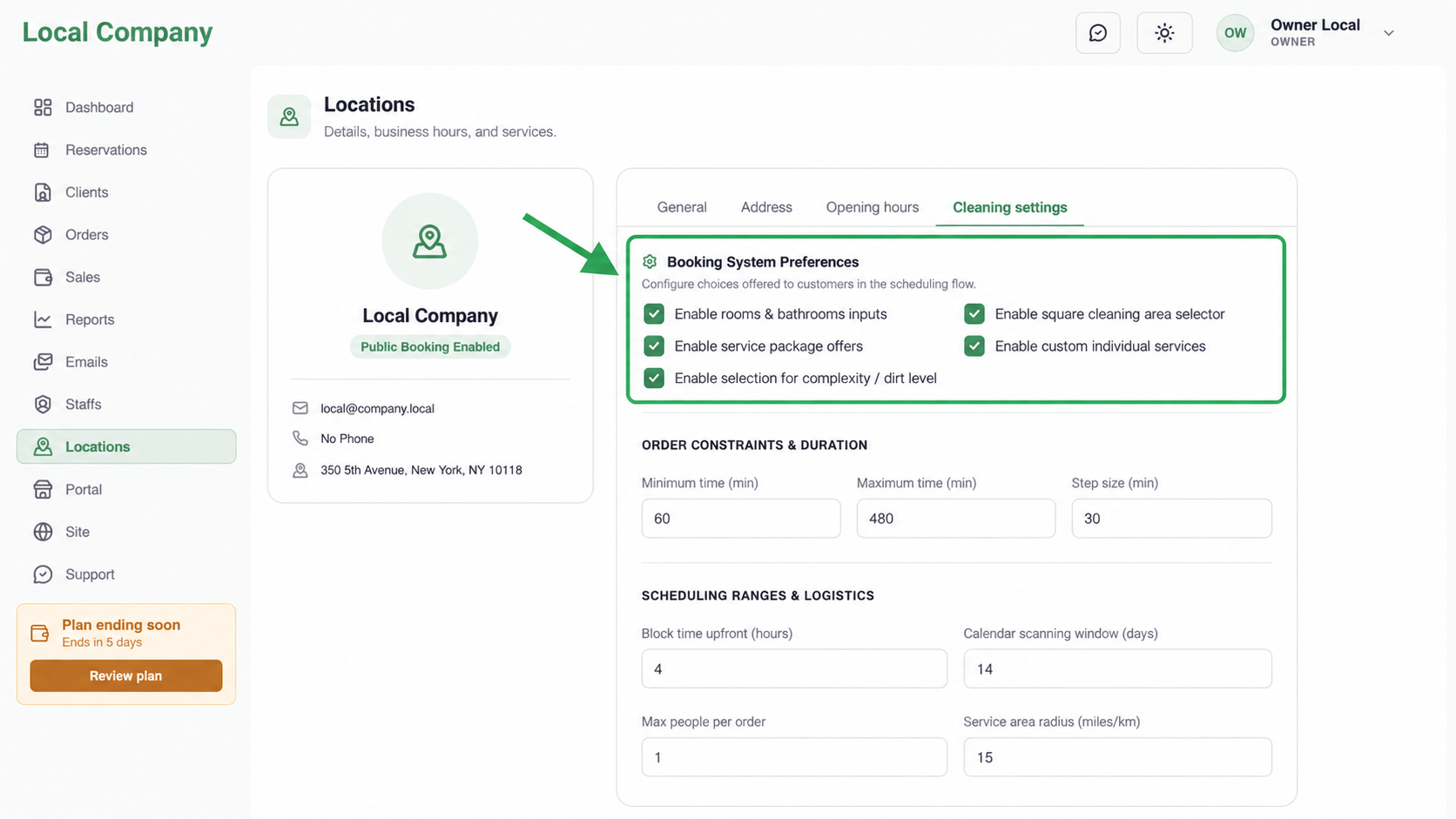
Task: Click the Calendar scanning window days field
Action: click(1117, 668)
